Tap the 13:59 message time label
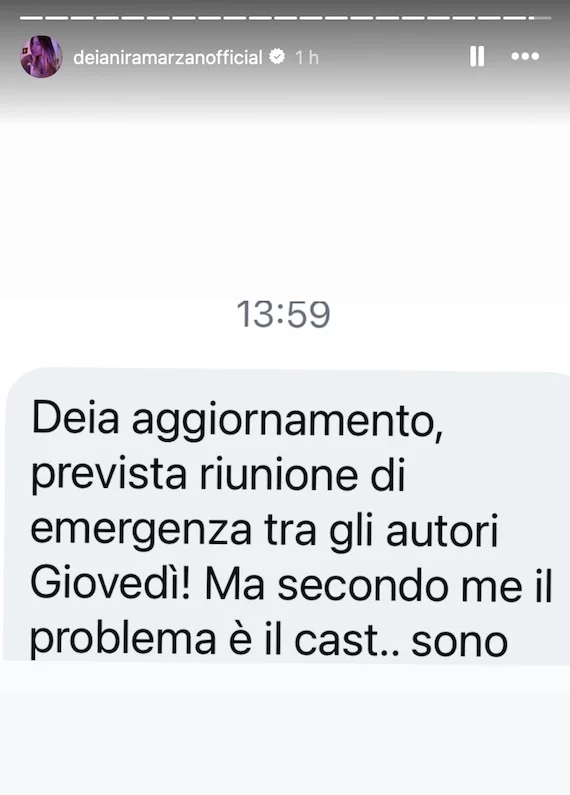The width and height of the screenshot is (570, 795). click(283, 314)
